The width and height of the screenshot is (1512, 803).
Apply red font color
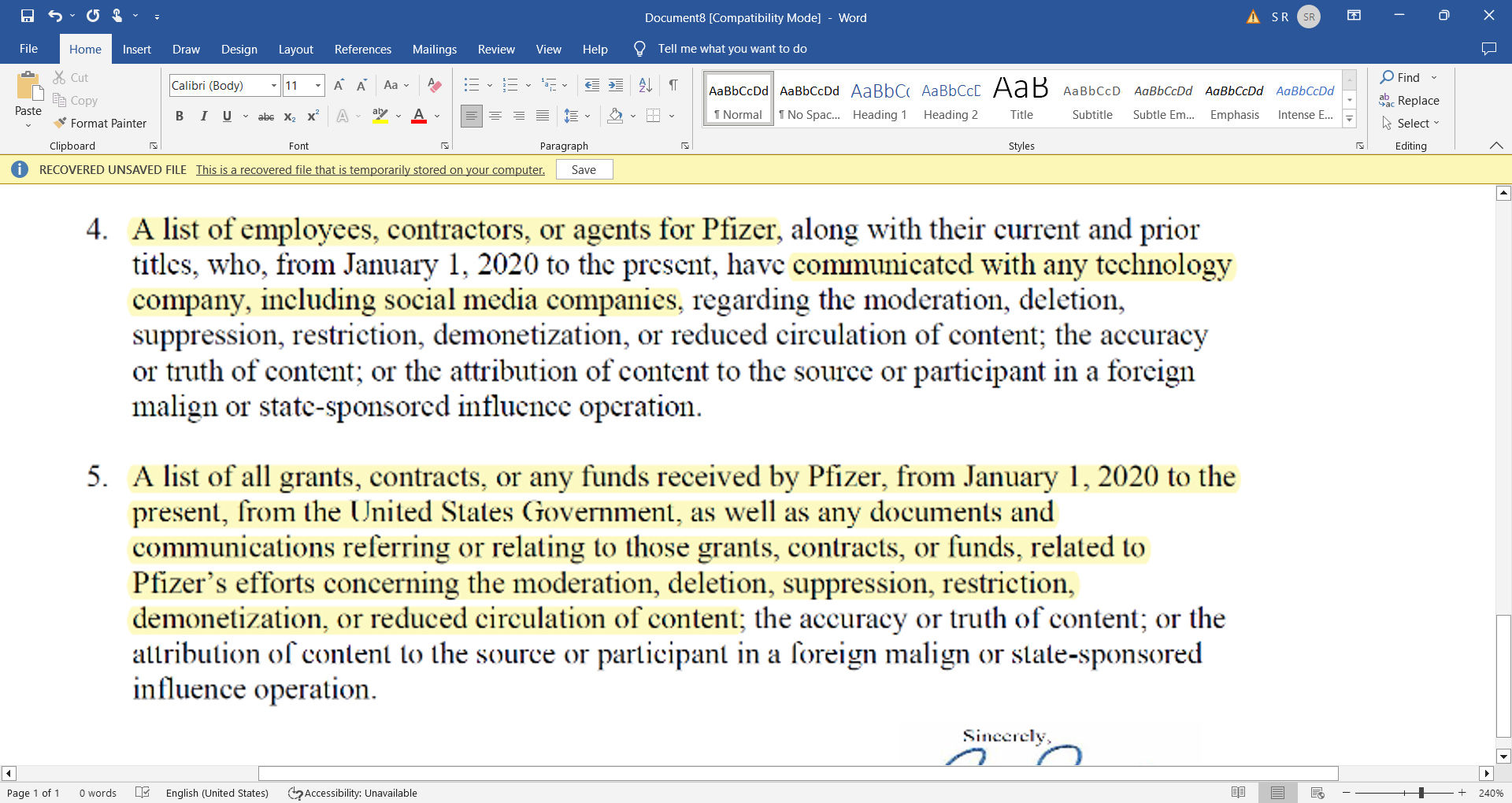coord(419,117)
